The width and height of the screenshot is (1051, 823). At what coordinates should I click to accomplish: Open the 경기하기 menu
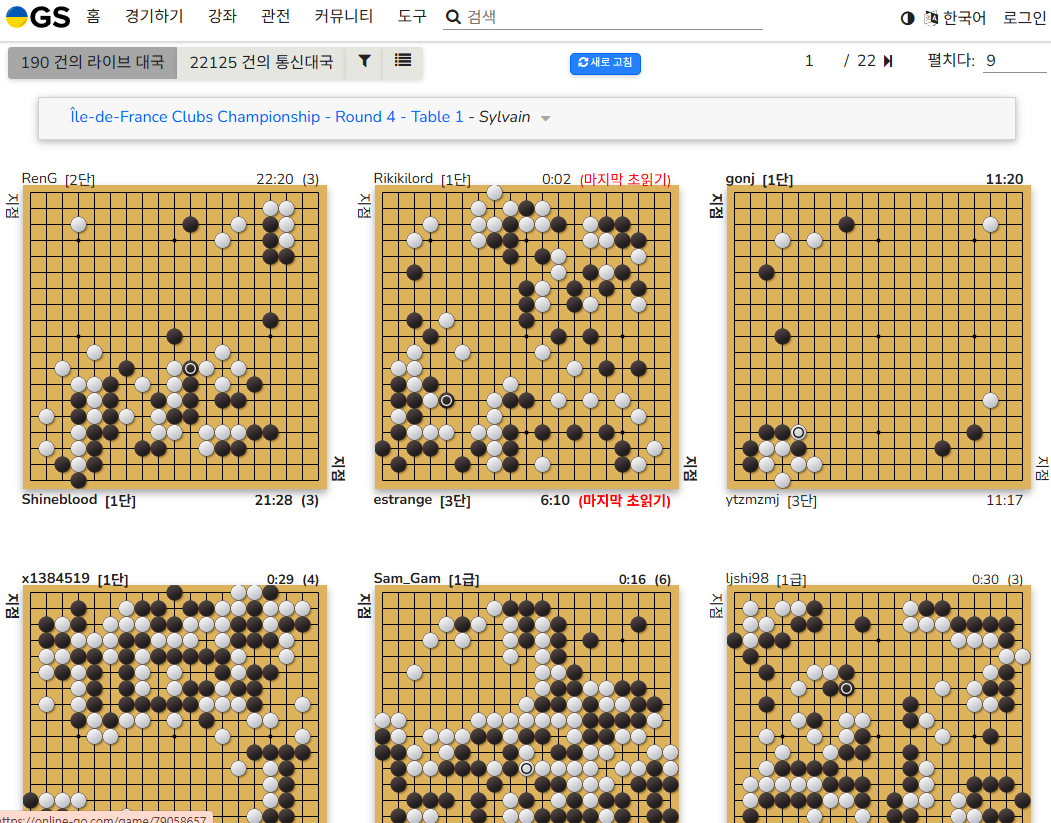154,16
